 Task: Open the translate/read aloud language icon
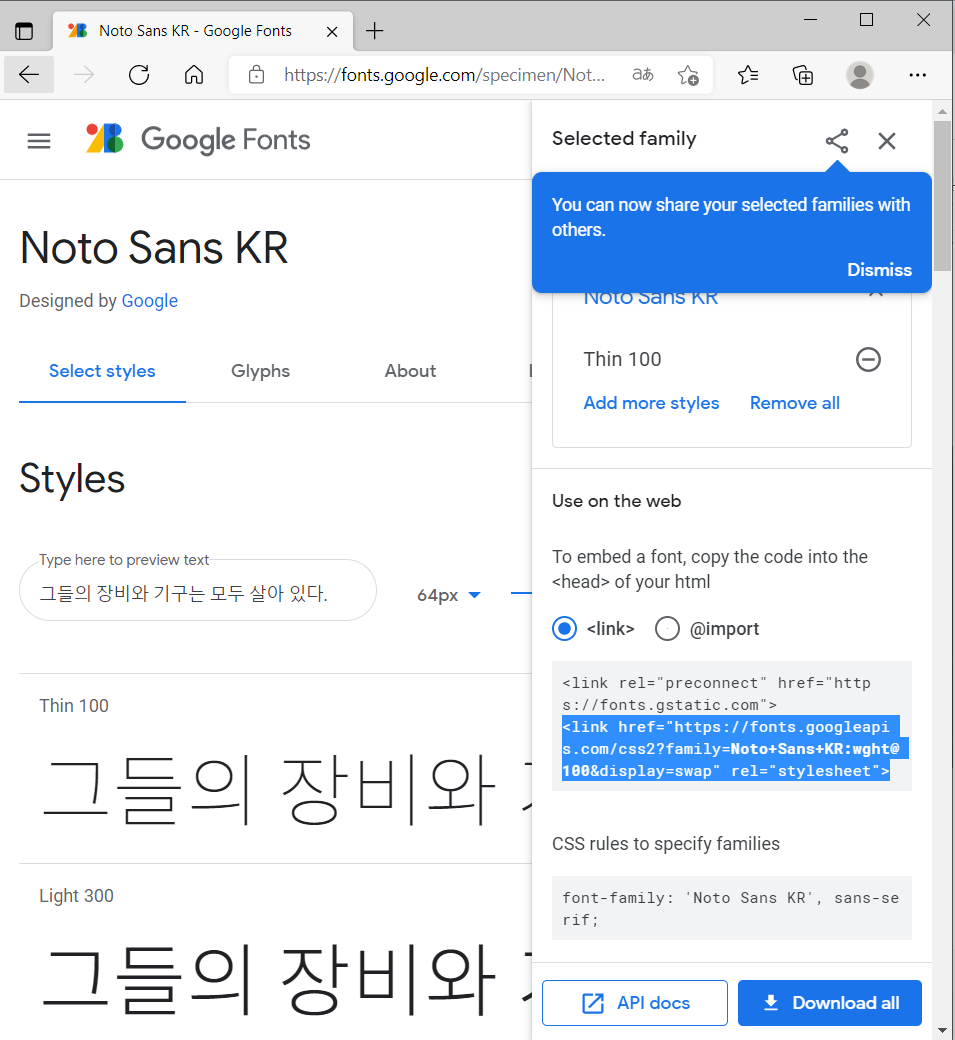pos(643,75)
